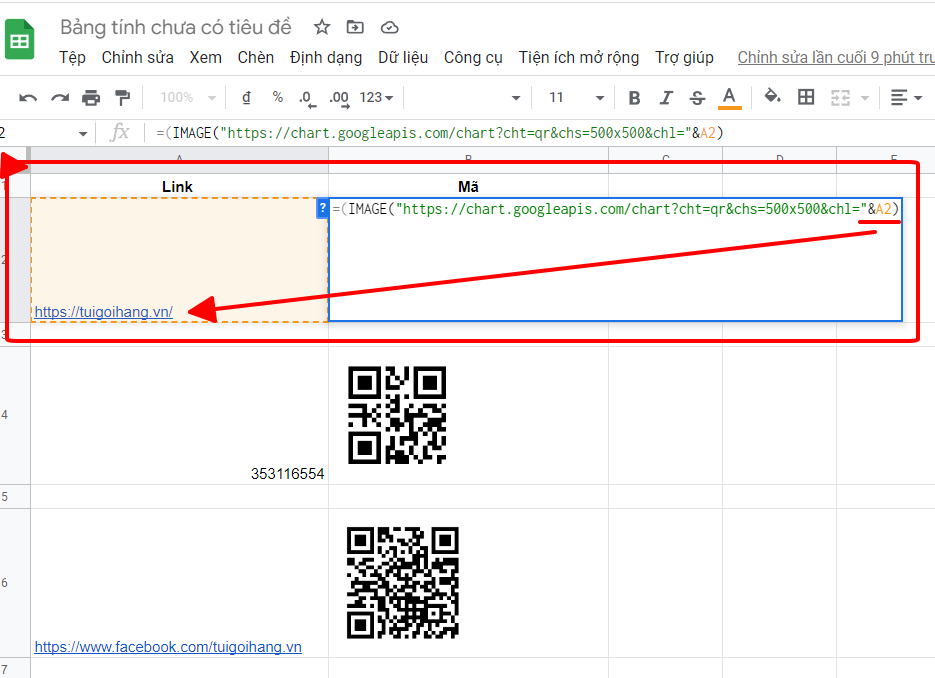Open the Google Sheets home icon

[20, 40]
